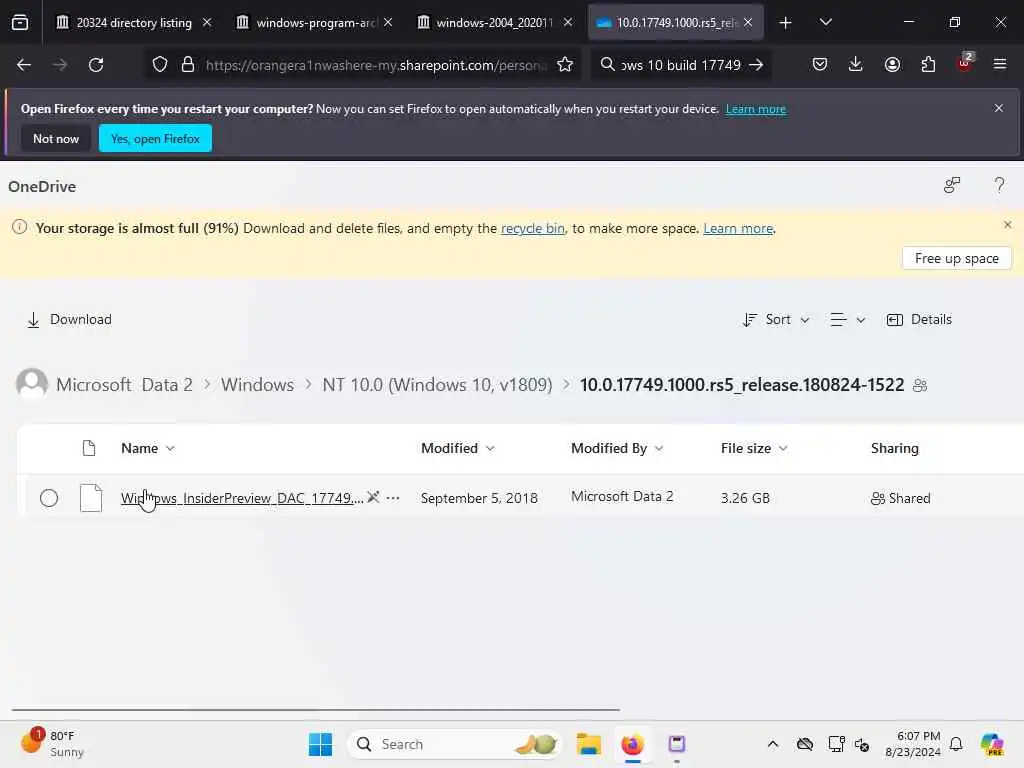The image size is (1024, 768).
Task: Select the Windows_InsiderPreview file with its circle checkbox
Action: point(49,498)
